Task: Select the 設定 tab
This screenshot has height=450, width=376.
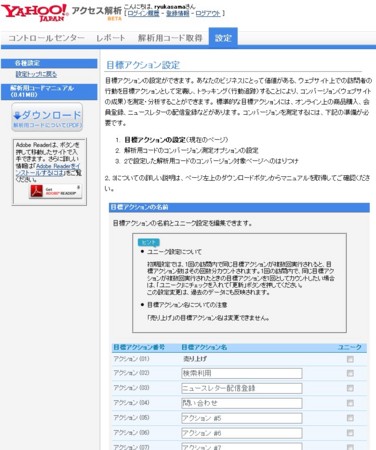Action: [223, 37]
